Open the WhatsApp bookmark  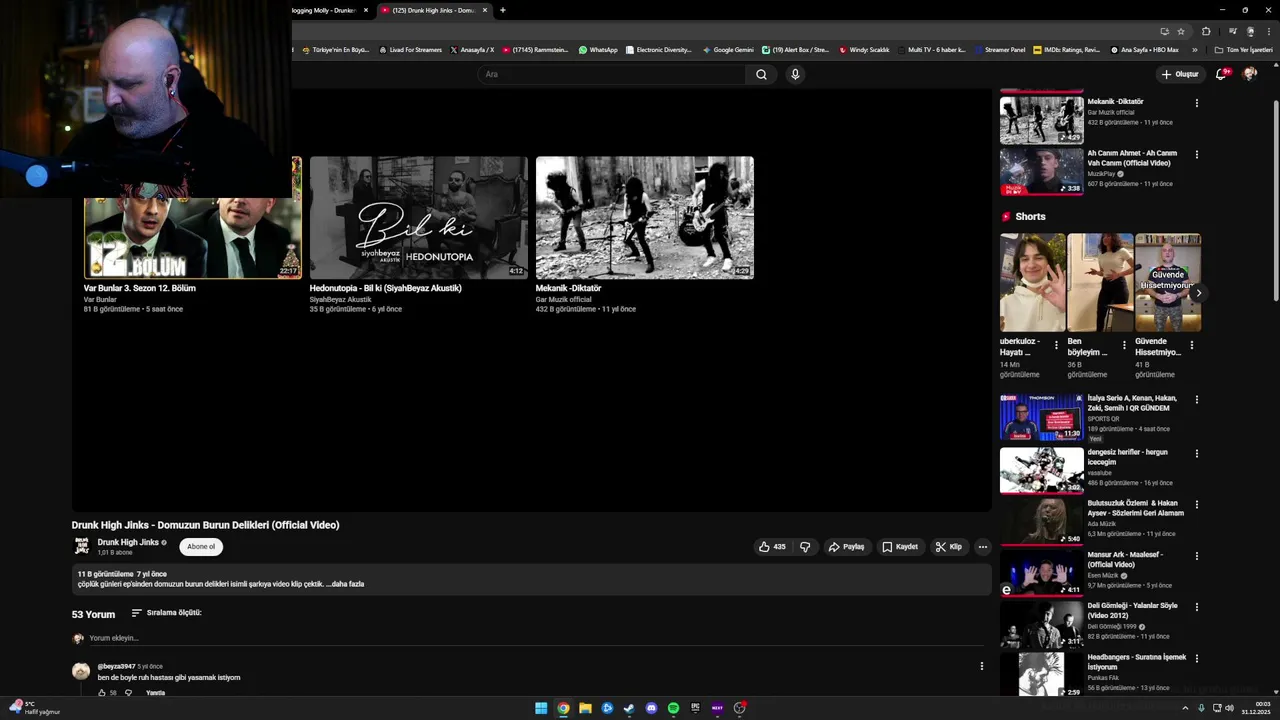[598, 49]
